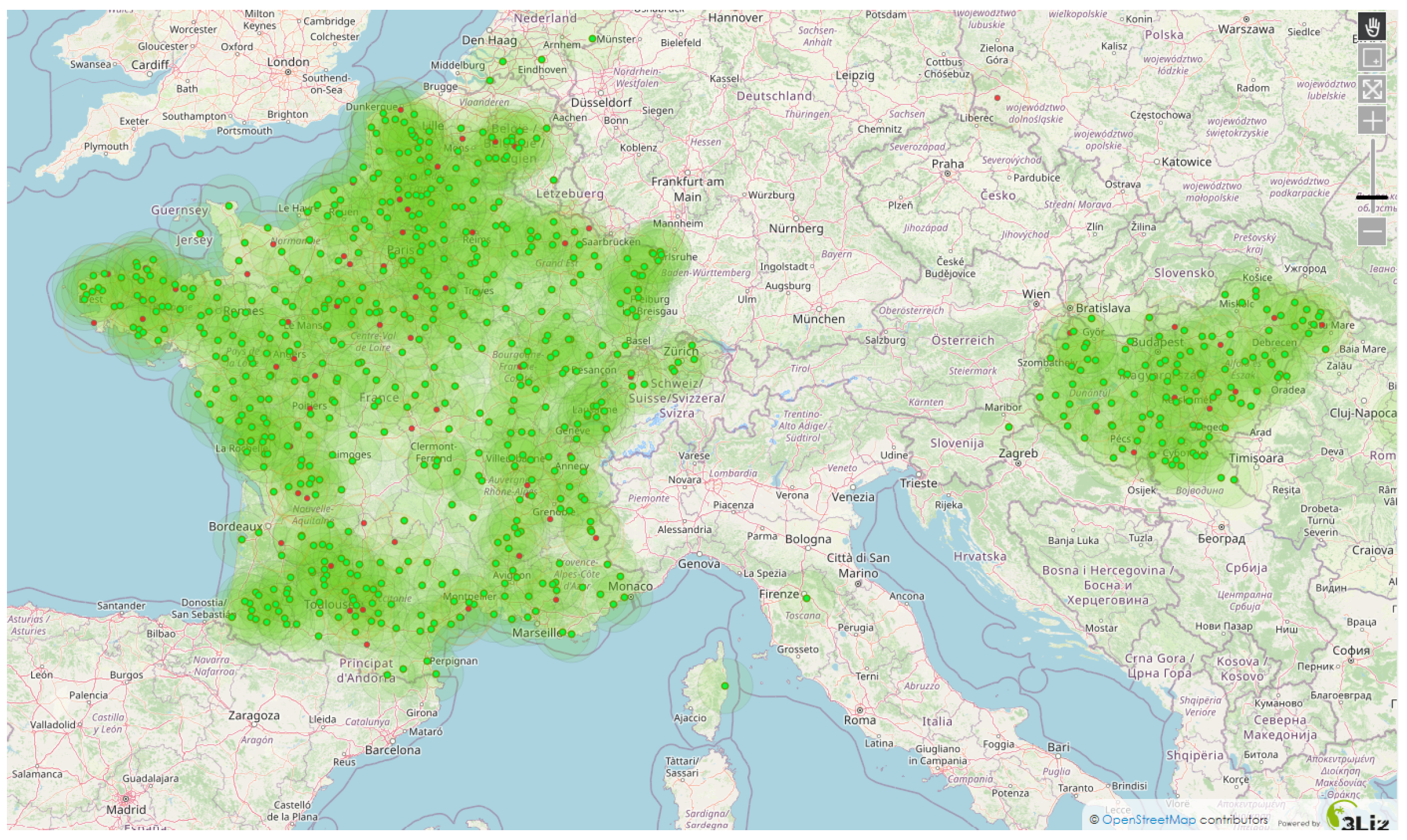The width and height of the screenshot is (1407, 840).
Task: Activate the pan hand tool
Action: 1372,27
